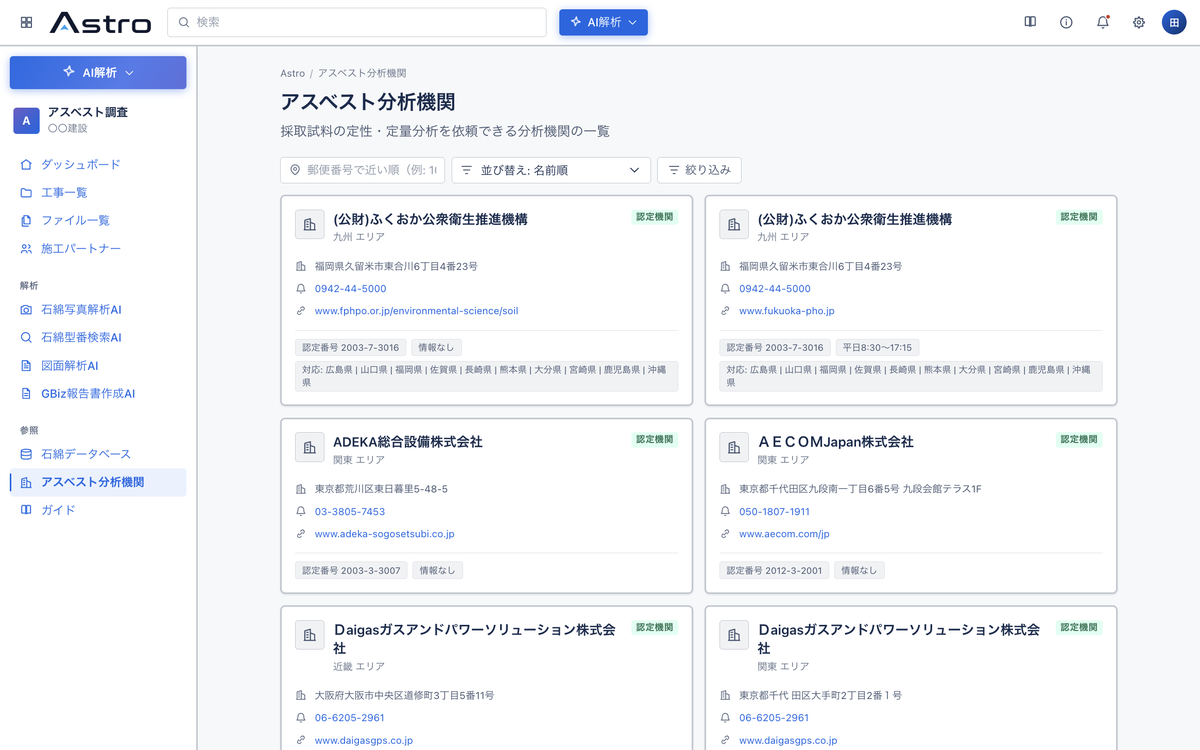Click the address icon beside 東京都荒川区東日暮里5-48-5
The height and width of the screenshot is (750, 1200).
point(301,489)
